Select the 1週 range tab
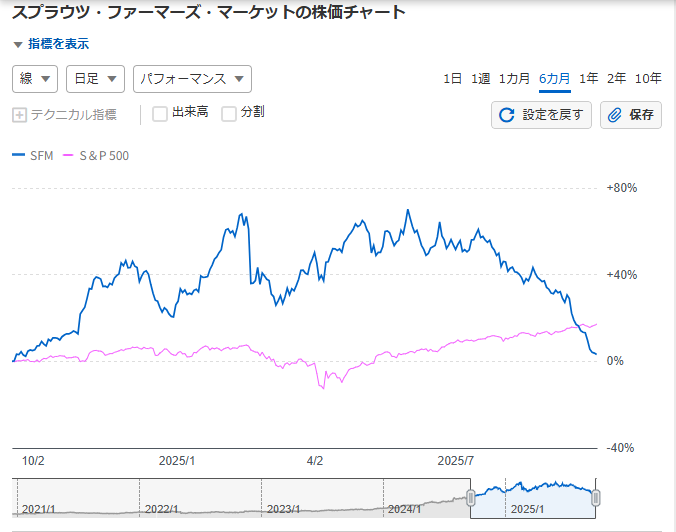Viewport: 676px width, 532px height. click(480, 78)
